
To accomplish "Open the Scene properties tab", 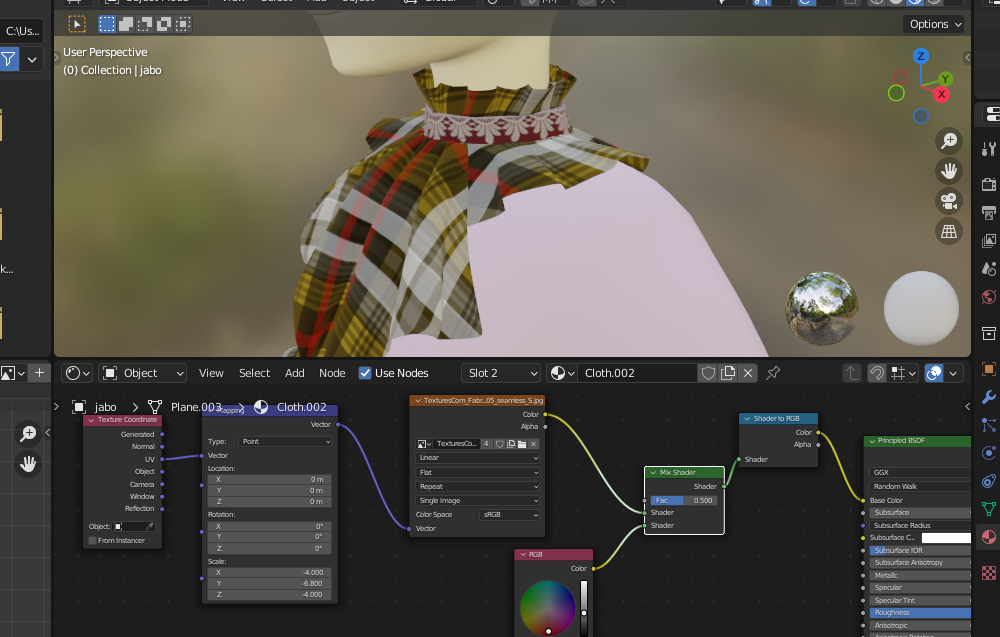I will click(989, 268).
